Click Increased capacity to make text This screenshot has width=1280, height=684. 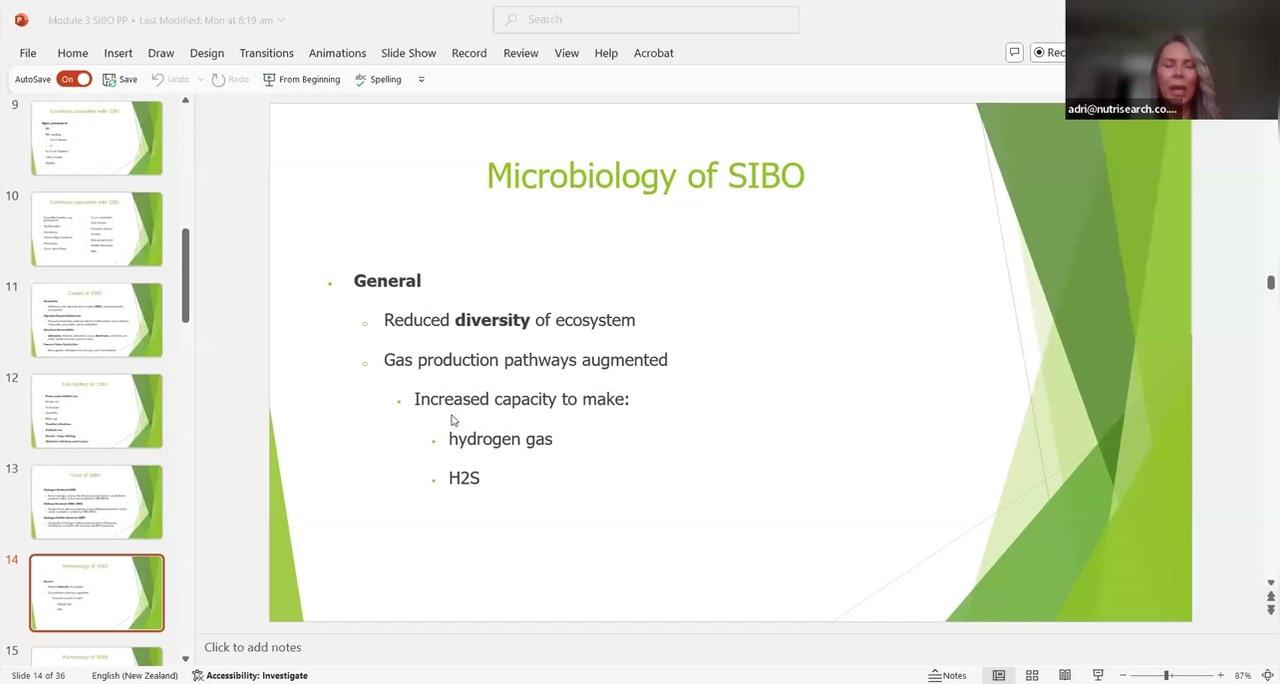[x=521, y=399]
